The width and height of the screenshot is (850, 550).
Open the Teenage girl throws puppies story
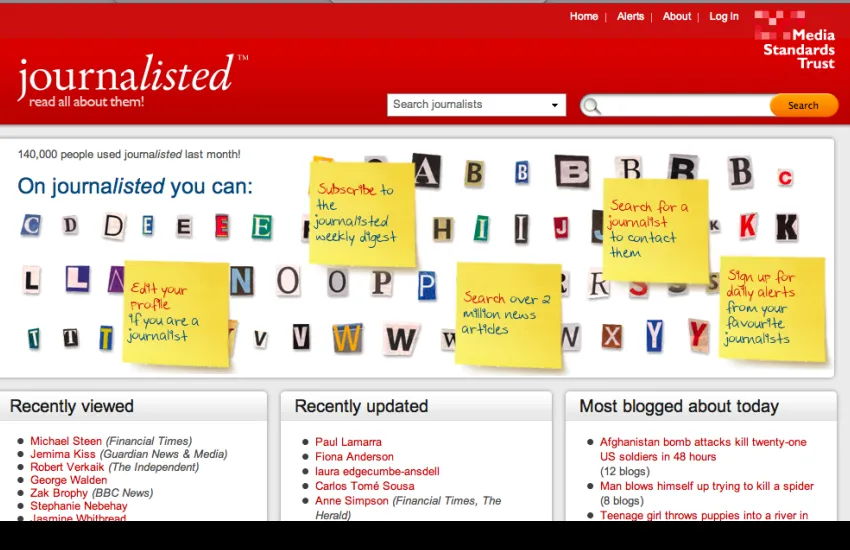click(704, 515)
